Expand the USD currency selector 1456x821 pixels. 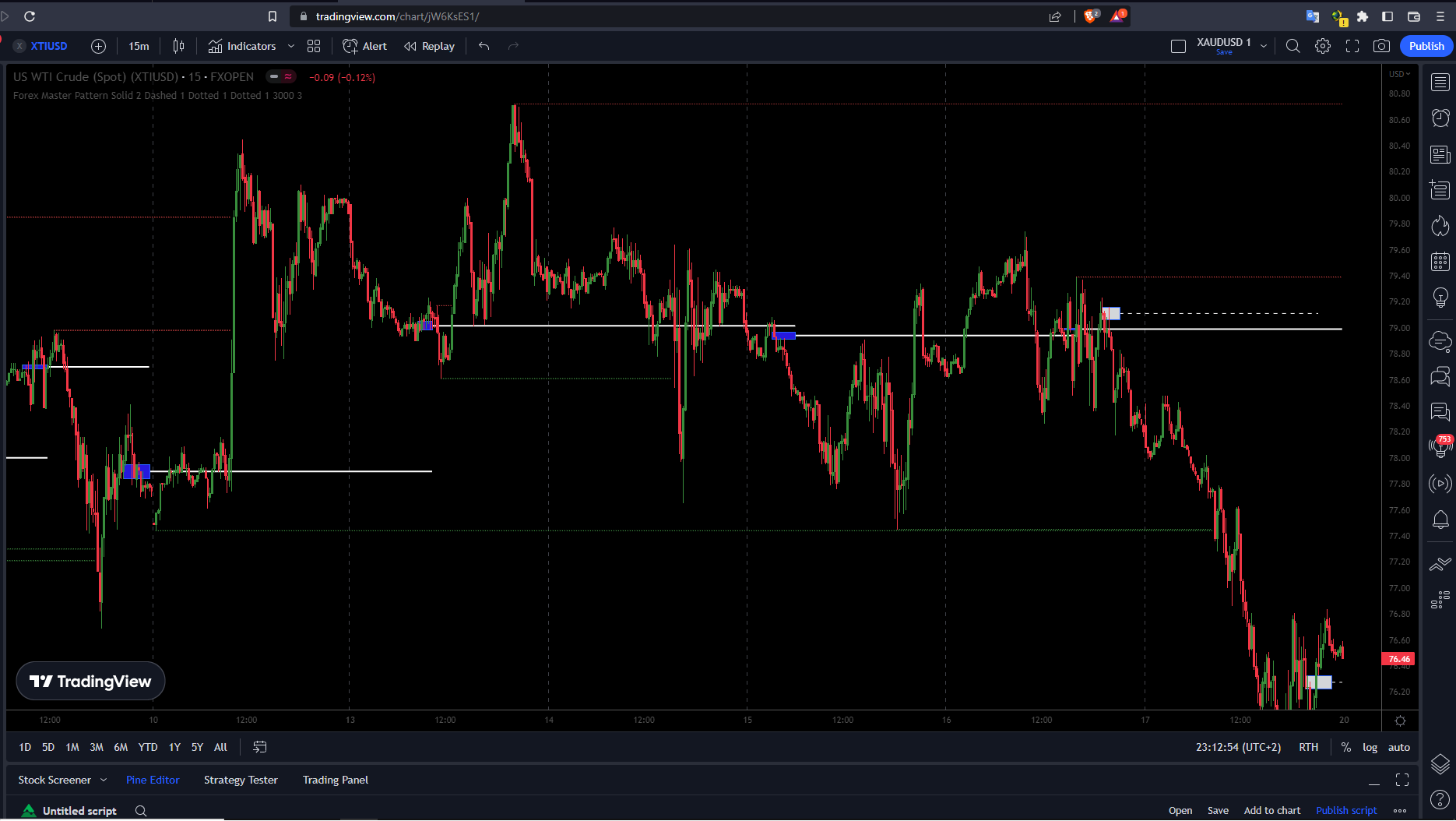pyautogui.click(x=1399, y=74)
